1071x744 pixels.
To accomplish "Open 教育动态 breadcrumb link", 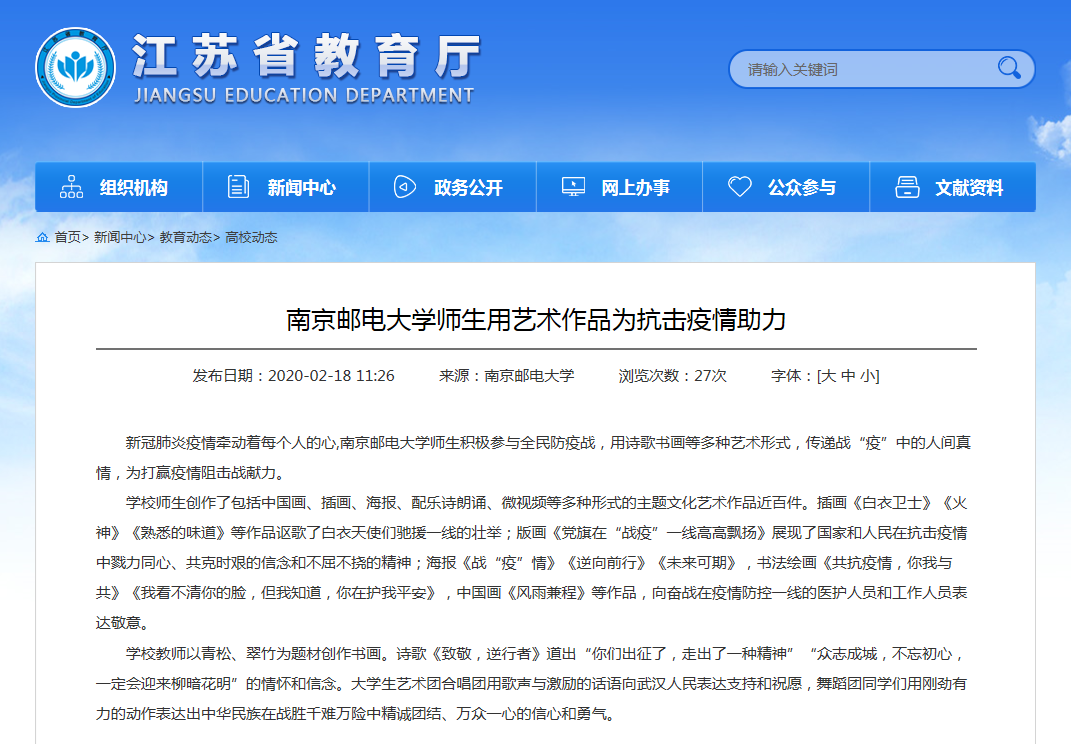I will pos(185,237).
